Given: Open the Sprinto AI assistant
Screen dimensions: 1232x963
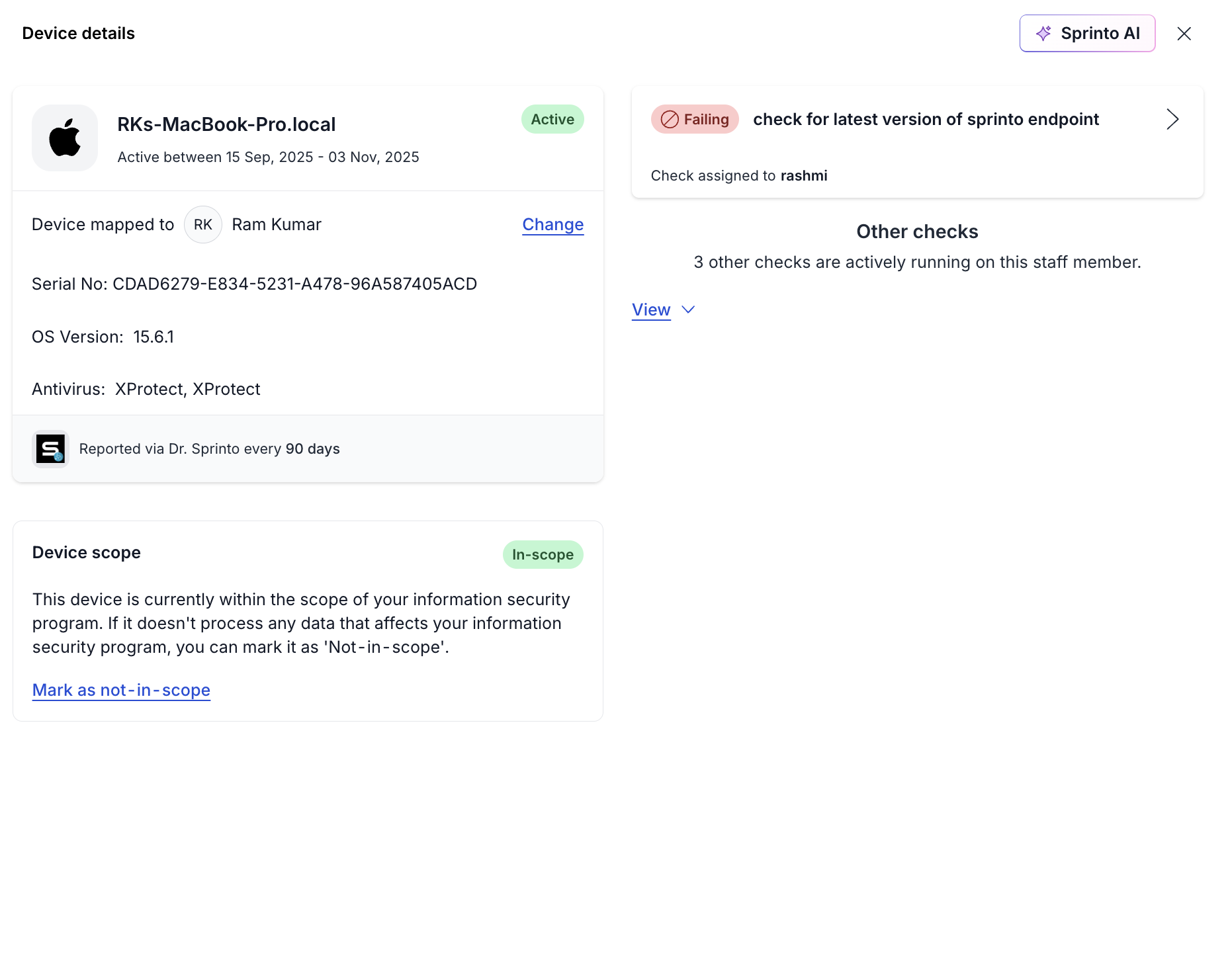Looking at the screenshot, I should (1087, 34).
